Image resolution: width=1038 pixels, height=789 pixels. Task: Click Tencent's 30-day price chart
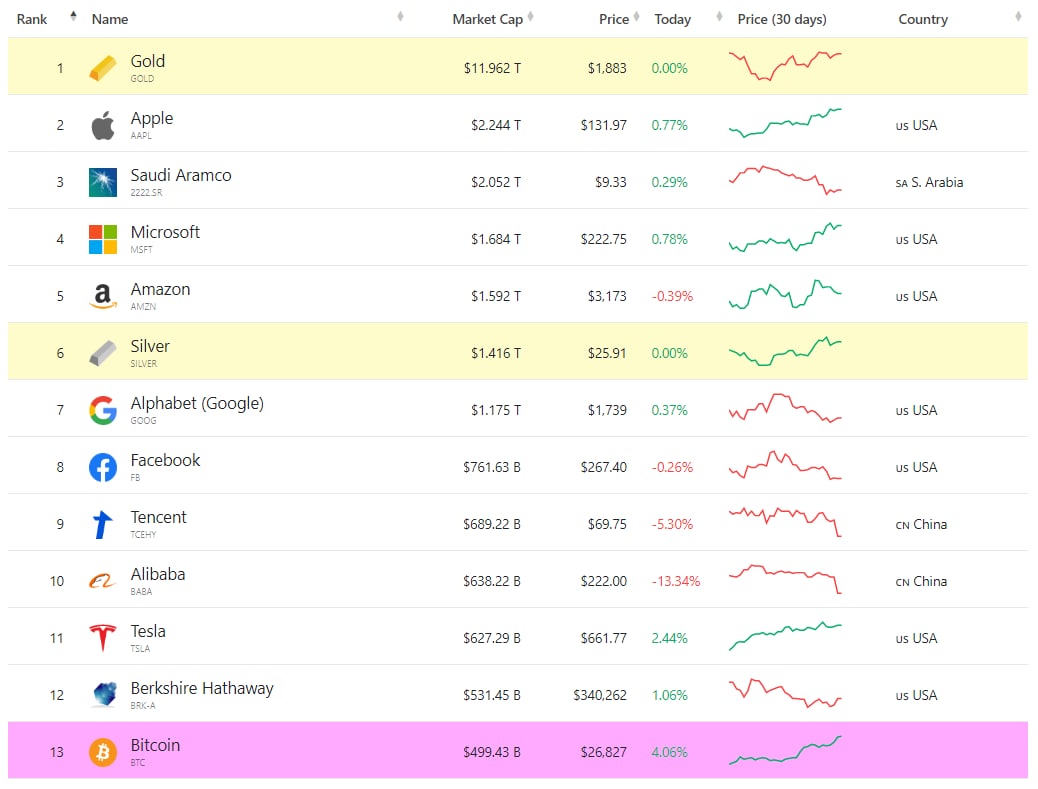785,522
